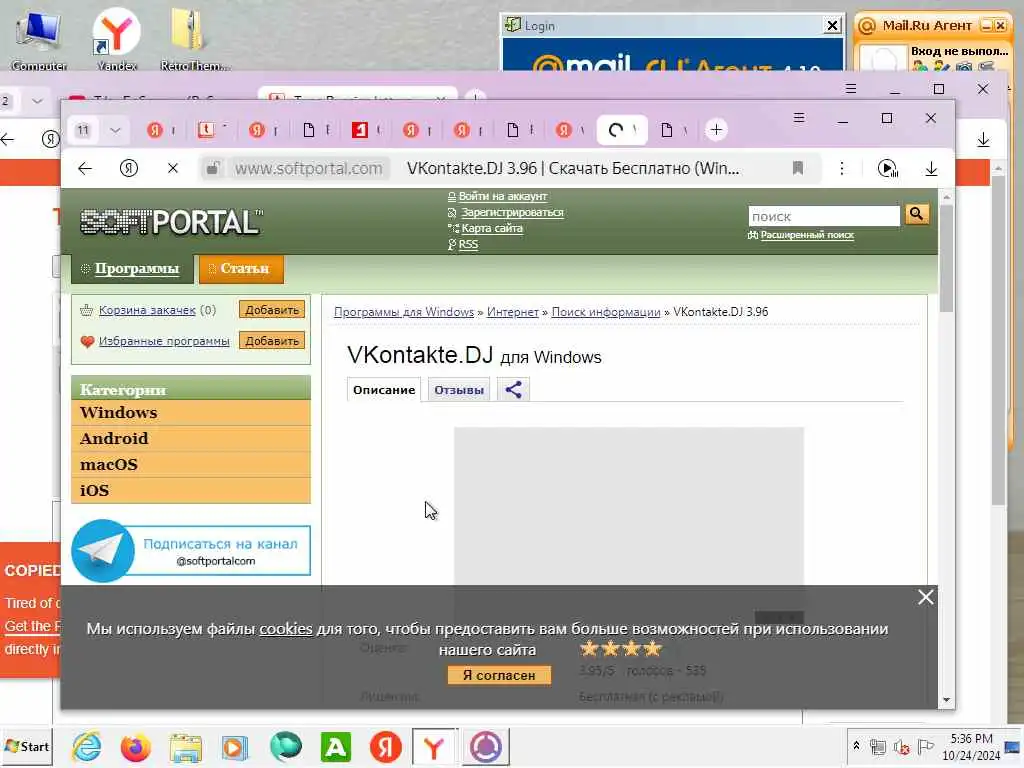Click Зарегистрироваться link
Viewport: 1024px width, 768px height.
click(x=512, y=212)
